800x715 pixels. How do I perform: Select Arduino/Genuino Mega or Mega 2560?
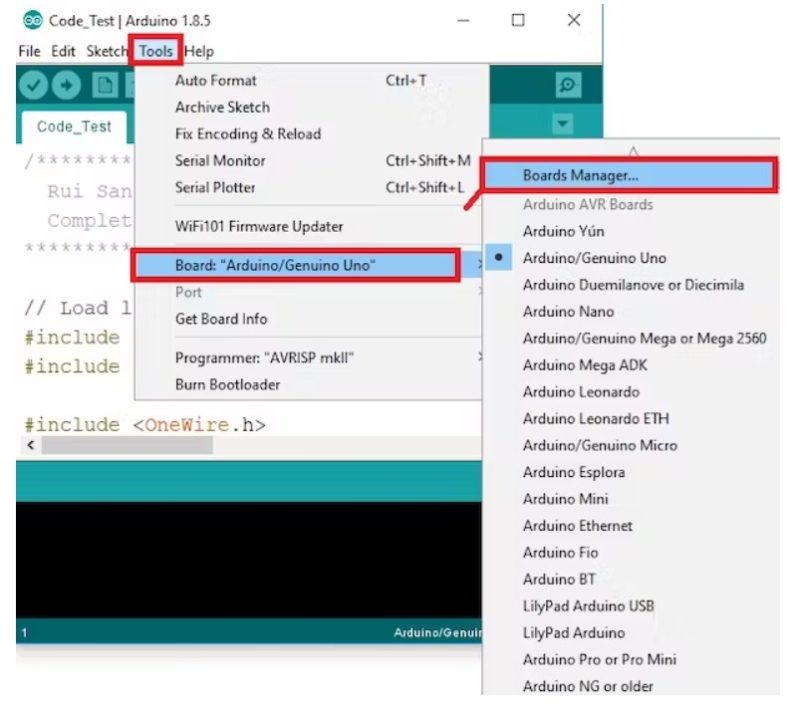pyautogui.click(x=631, y=338)
